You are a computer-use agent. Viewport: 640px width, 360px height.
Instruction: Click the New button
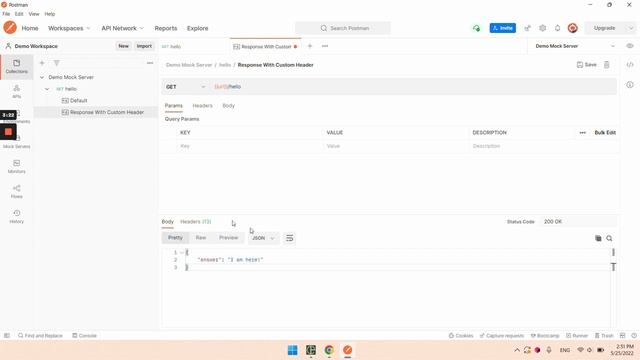[x=123, y=46]
